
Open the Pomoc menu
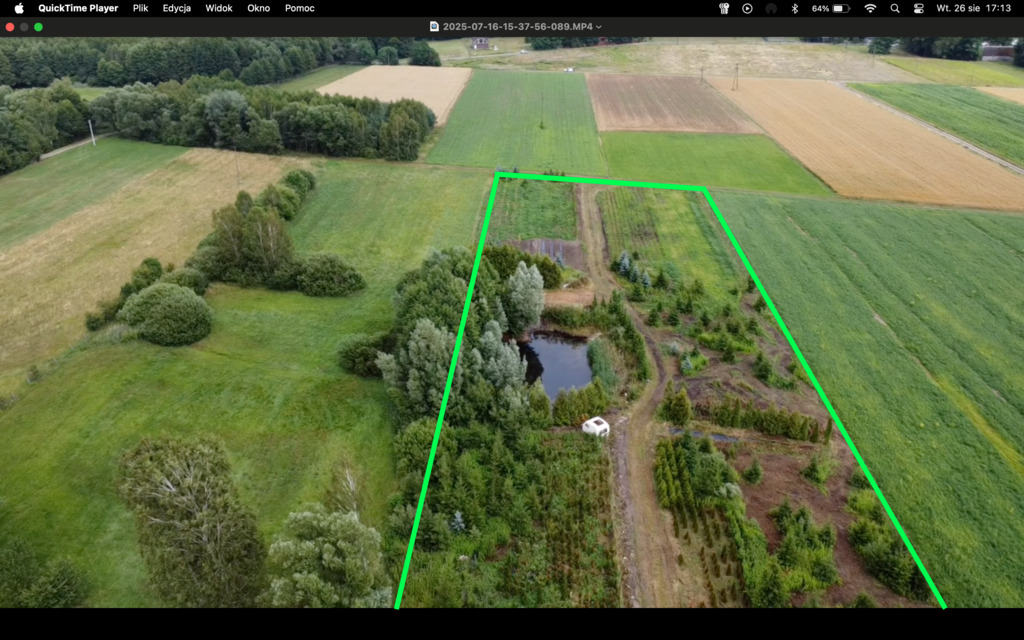pos(299,8)
